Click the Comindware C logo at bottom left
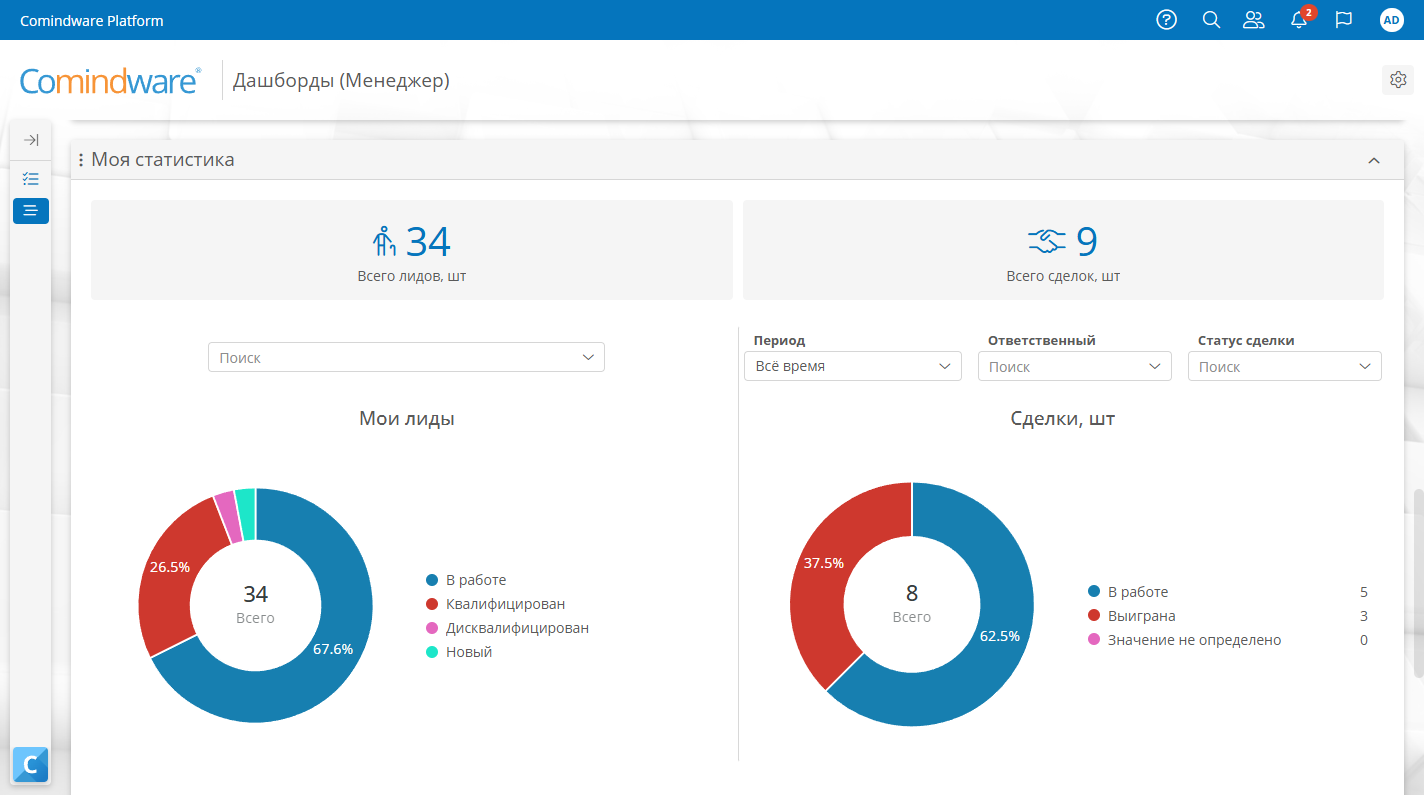 point(30,765)
